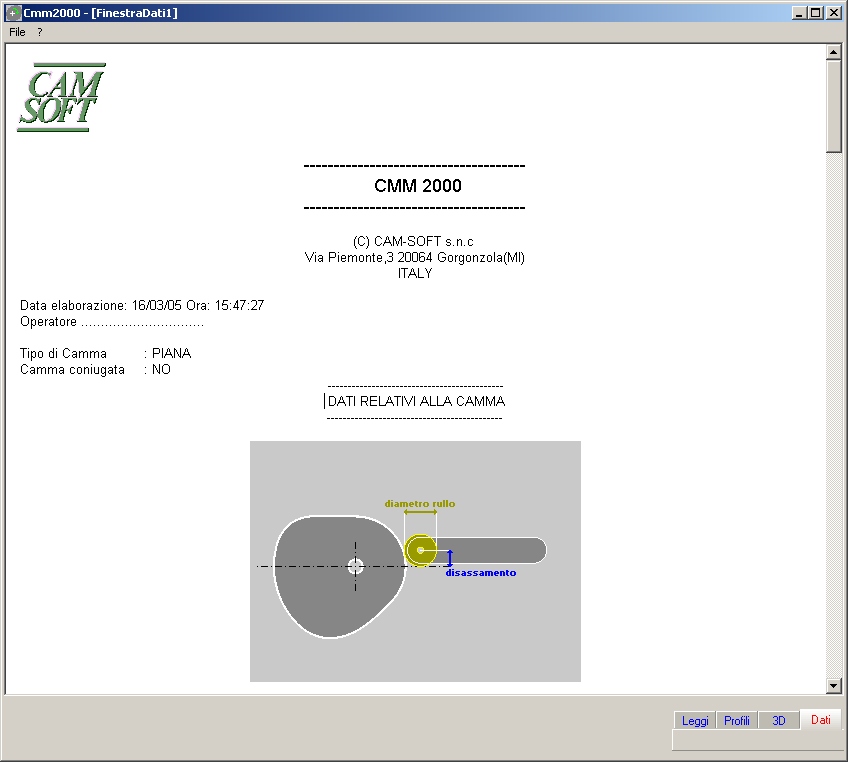Click the 'Tipo di Camma' label
Image resolution: width=848 pixels, height=762 pixels.
point(63,354)
